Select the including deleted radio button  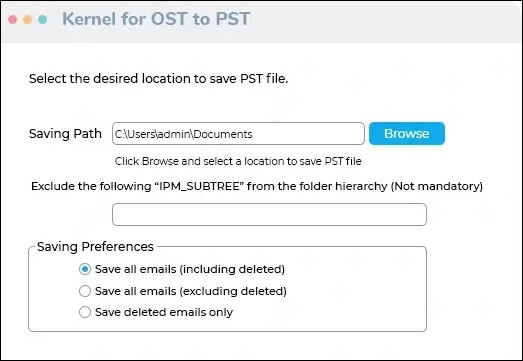pyautogui.click(x=85, y=269)
